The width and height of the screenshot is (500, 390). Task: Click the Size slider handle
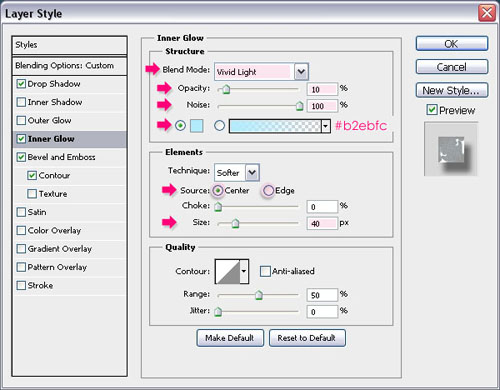pos(235,223)
